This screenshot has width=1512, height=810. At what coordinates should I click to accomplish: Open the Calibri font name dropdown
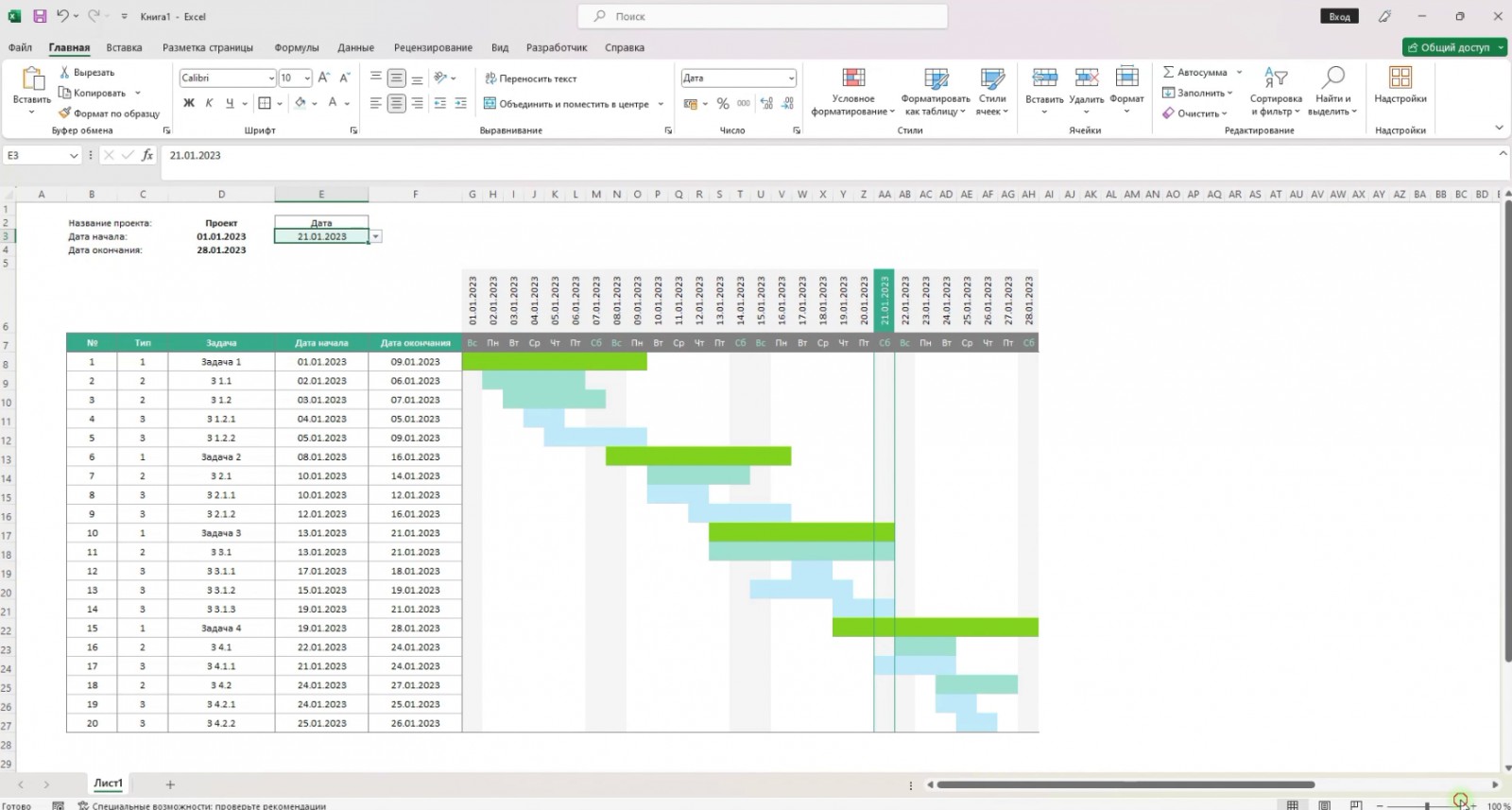pos(271,78)
